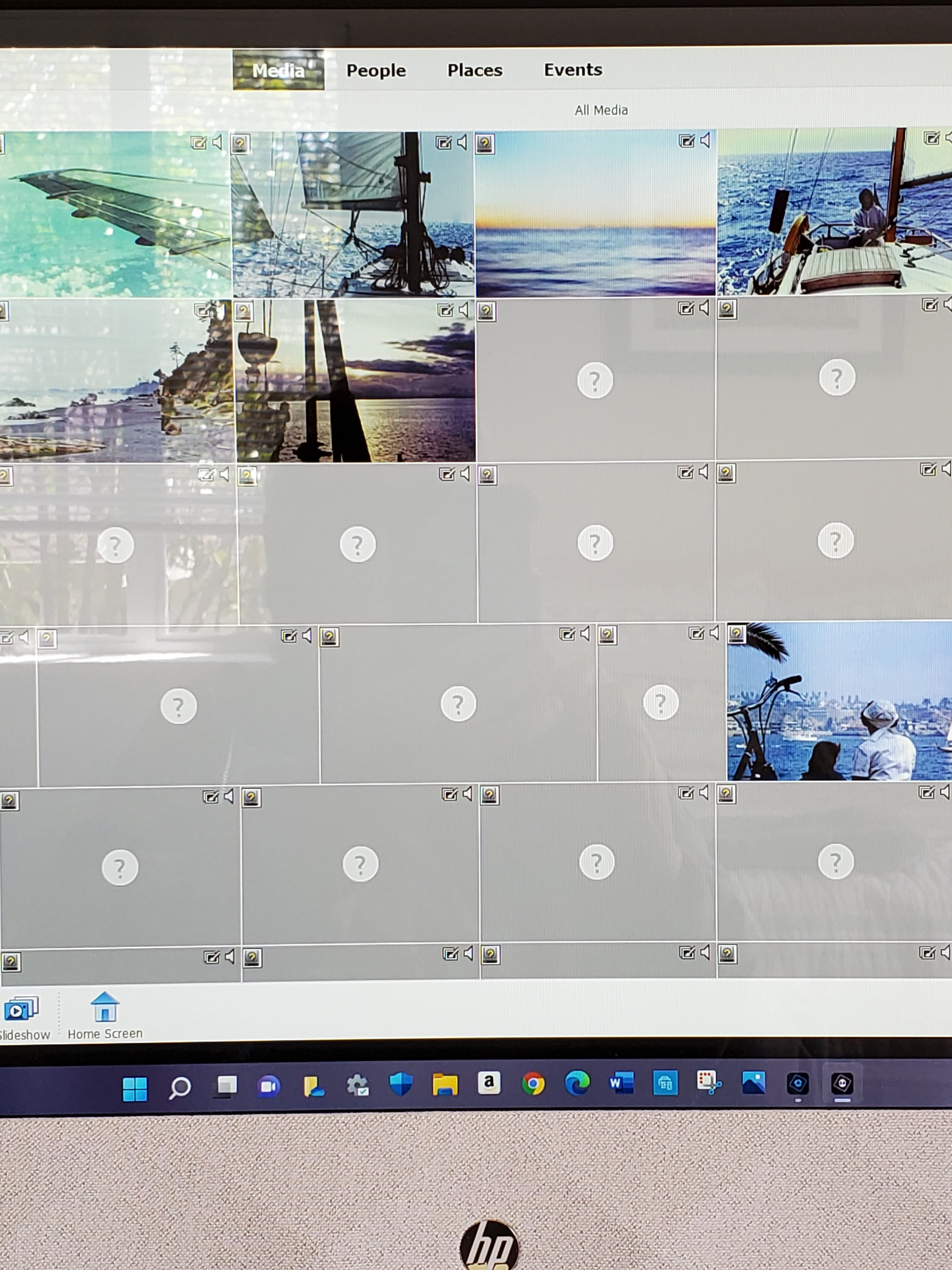Click the Media tab
Image resolution: width=952 pixels, height=1270 pixels.
click(278, 71)
